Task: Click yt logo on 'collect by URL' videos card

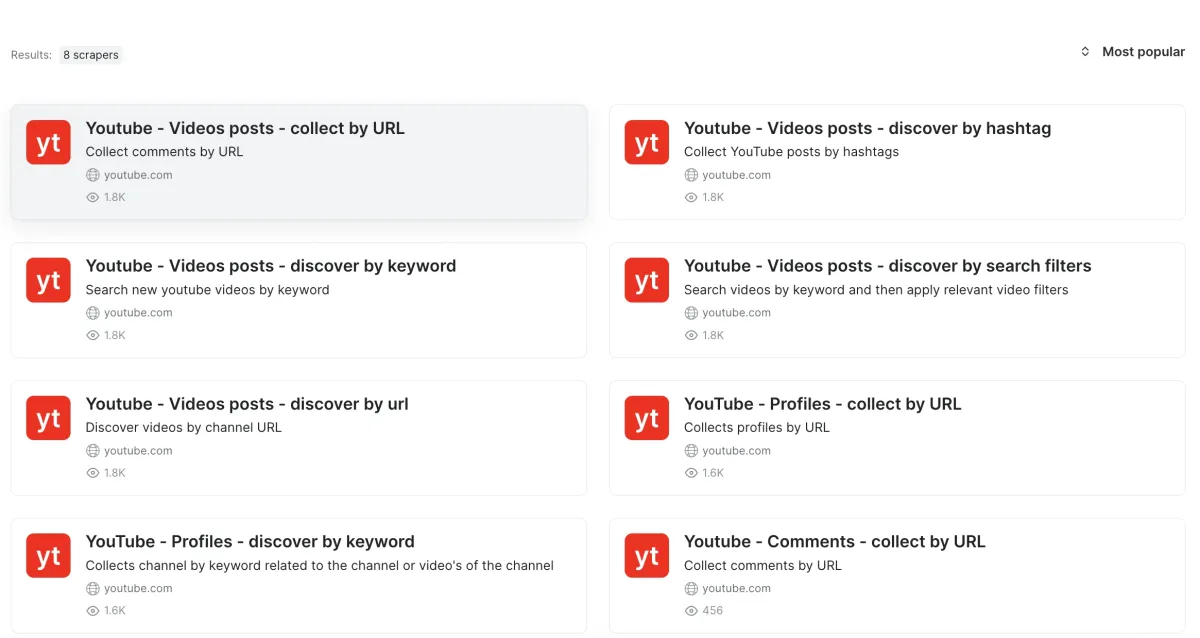Action: (48, 142)
